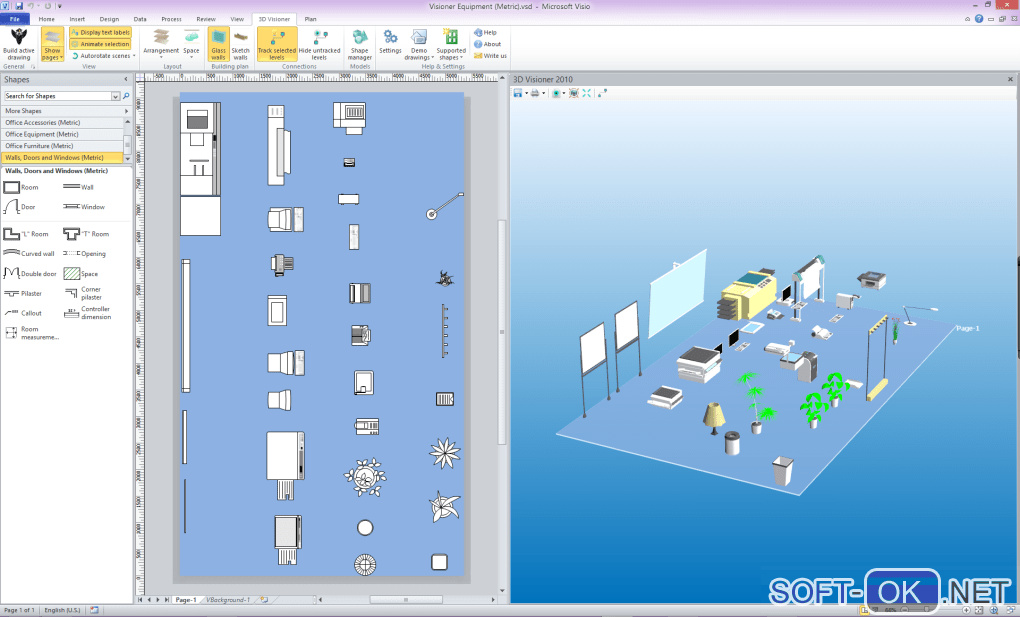Viewport: 1020px width, 617px height.
Task: Toggle Track selected levels
Action: coord(277,44)
